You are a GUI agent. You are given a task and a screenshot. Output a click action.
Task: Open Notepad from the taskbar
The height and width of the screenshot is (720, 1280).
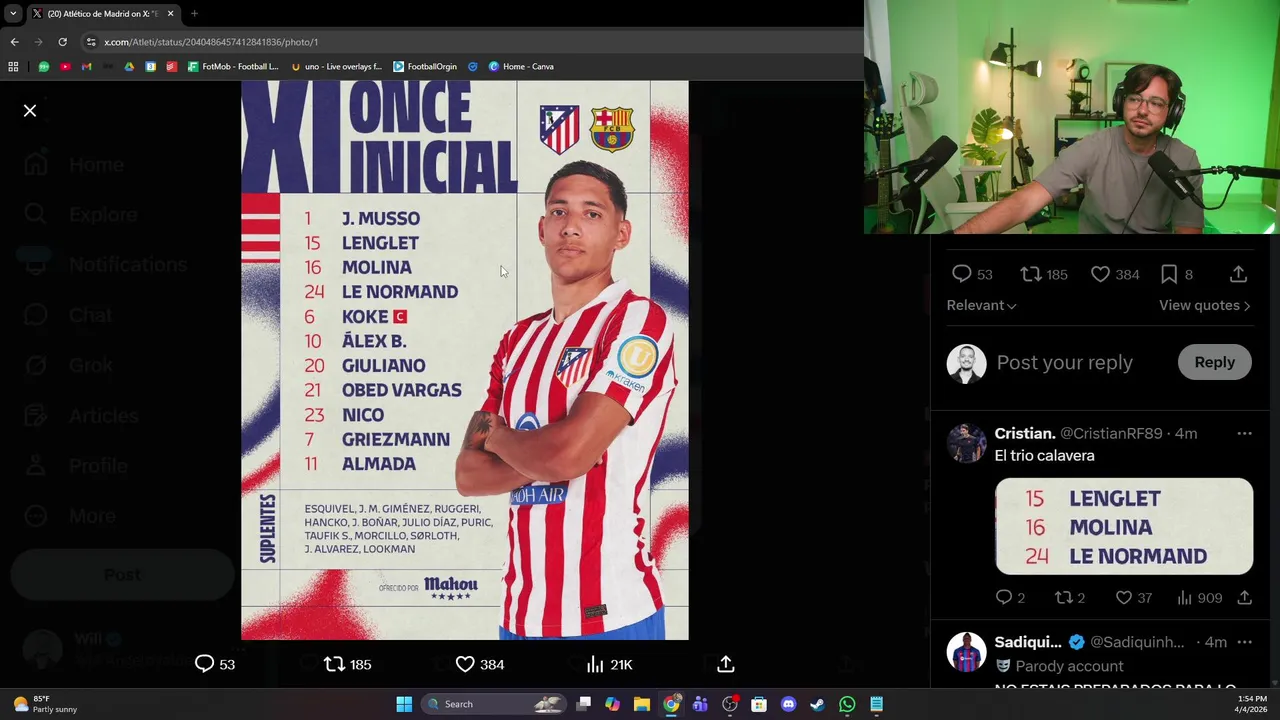[876, 704]
